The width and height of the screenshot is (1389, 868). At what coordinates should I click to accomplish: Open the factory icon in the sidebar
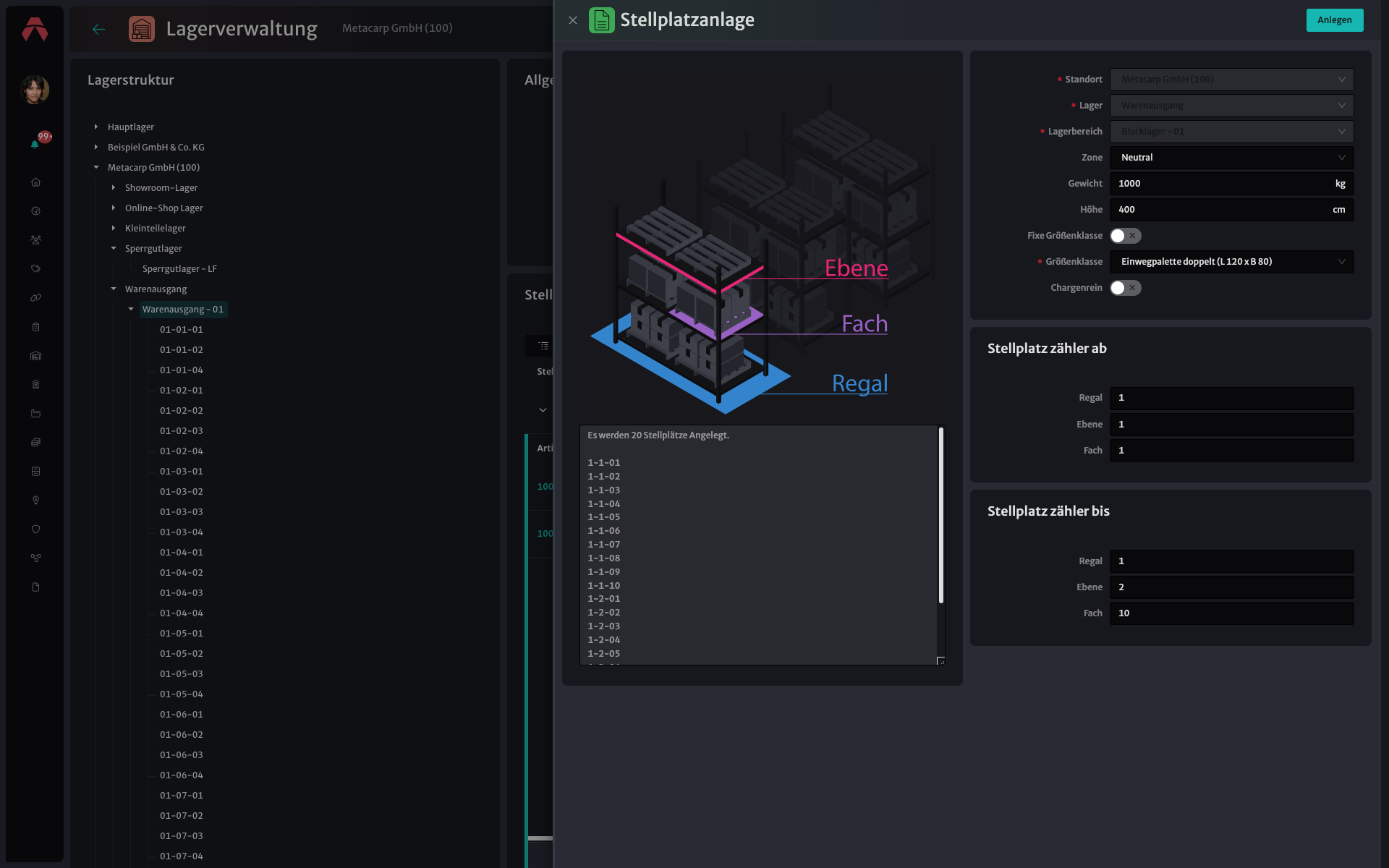click(35, 414)
